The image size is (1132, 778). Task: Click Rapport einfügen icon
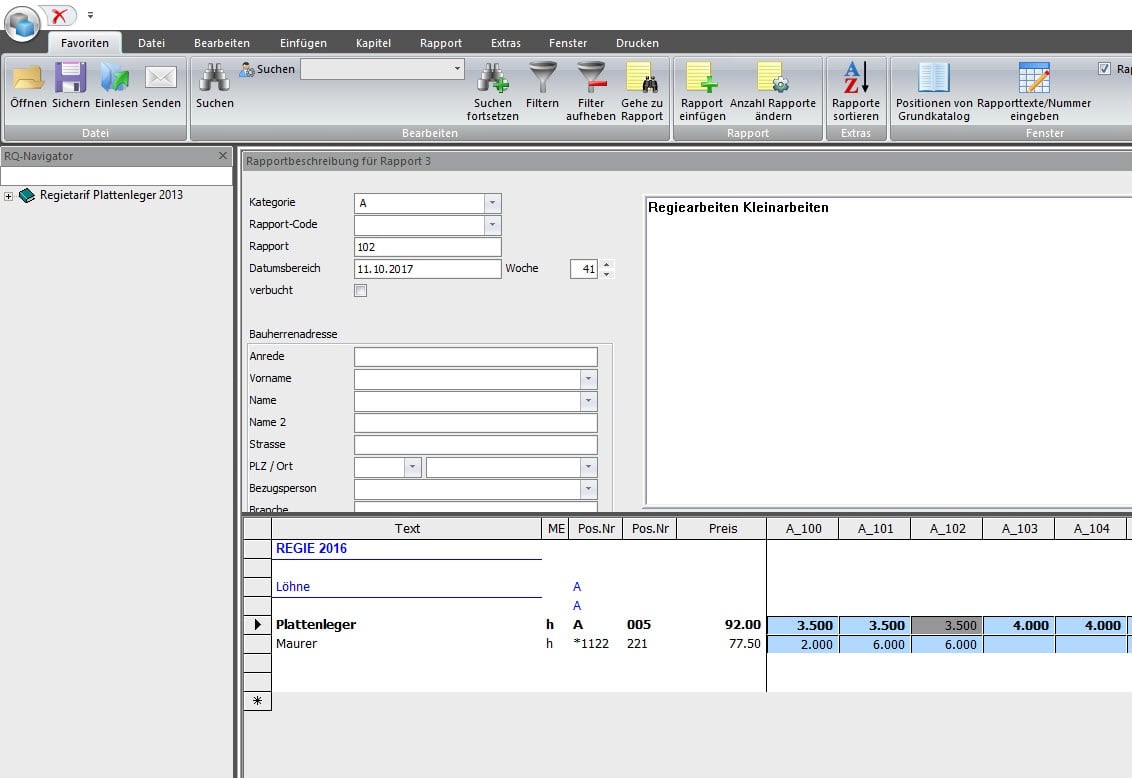click(701, 78)
